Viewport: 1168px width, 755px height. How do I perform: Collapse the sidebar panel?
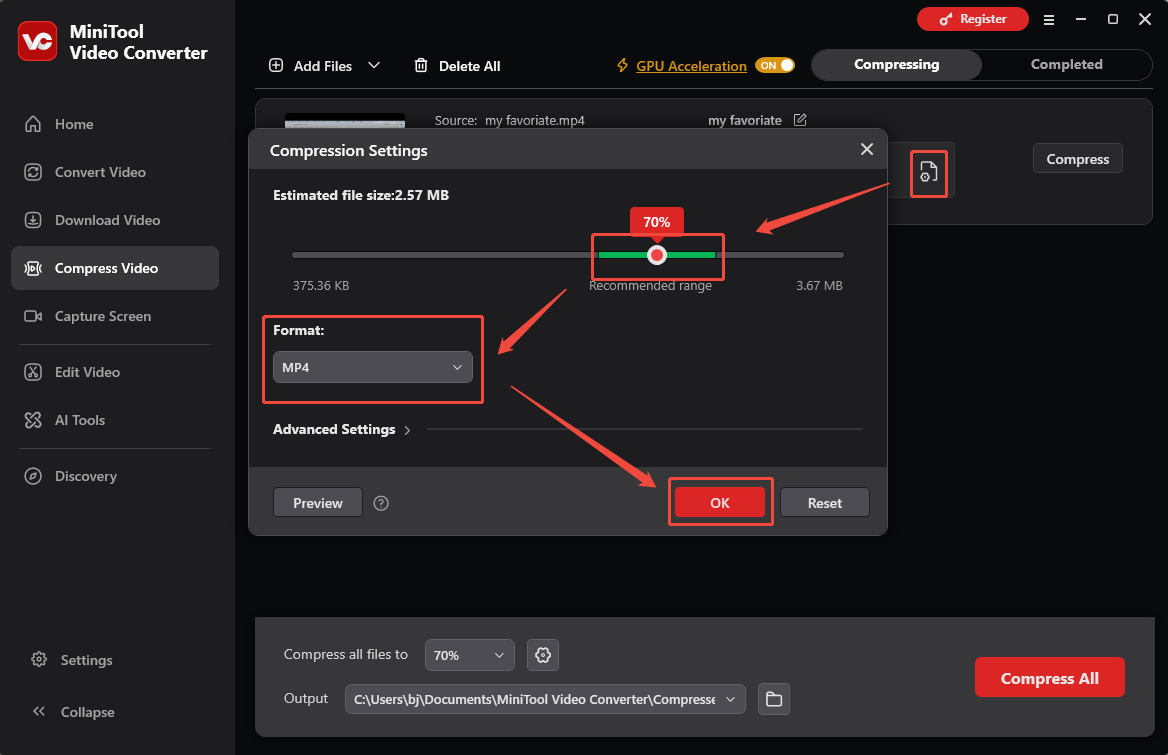73,712
